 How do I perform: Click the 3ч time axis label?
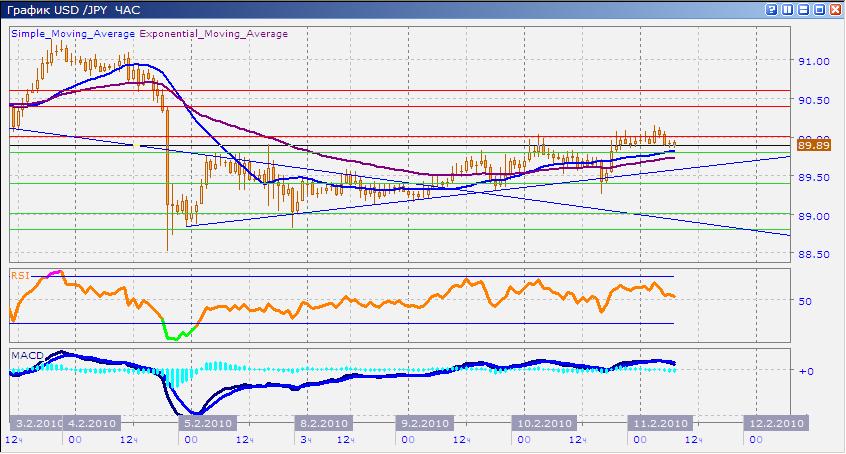coord(306,440)
